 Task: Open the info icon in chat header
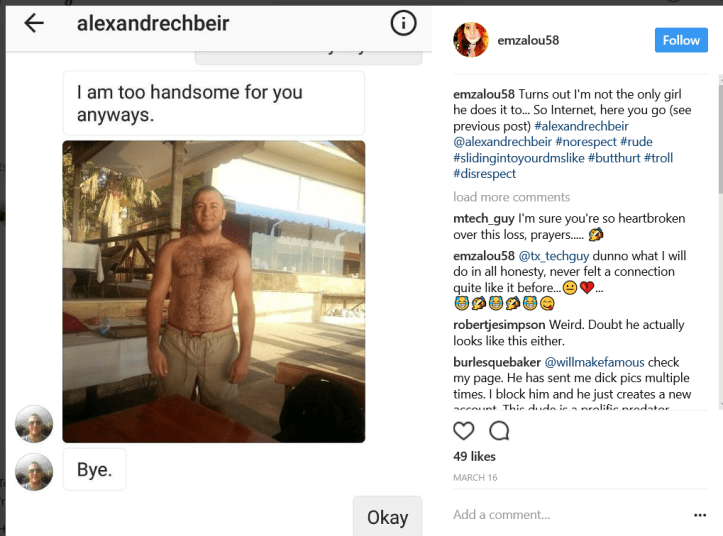tap(403, 23)
